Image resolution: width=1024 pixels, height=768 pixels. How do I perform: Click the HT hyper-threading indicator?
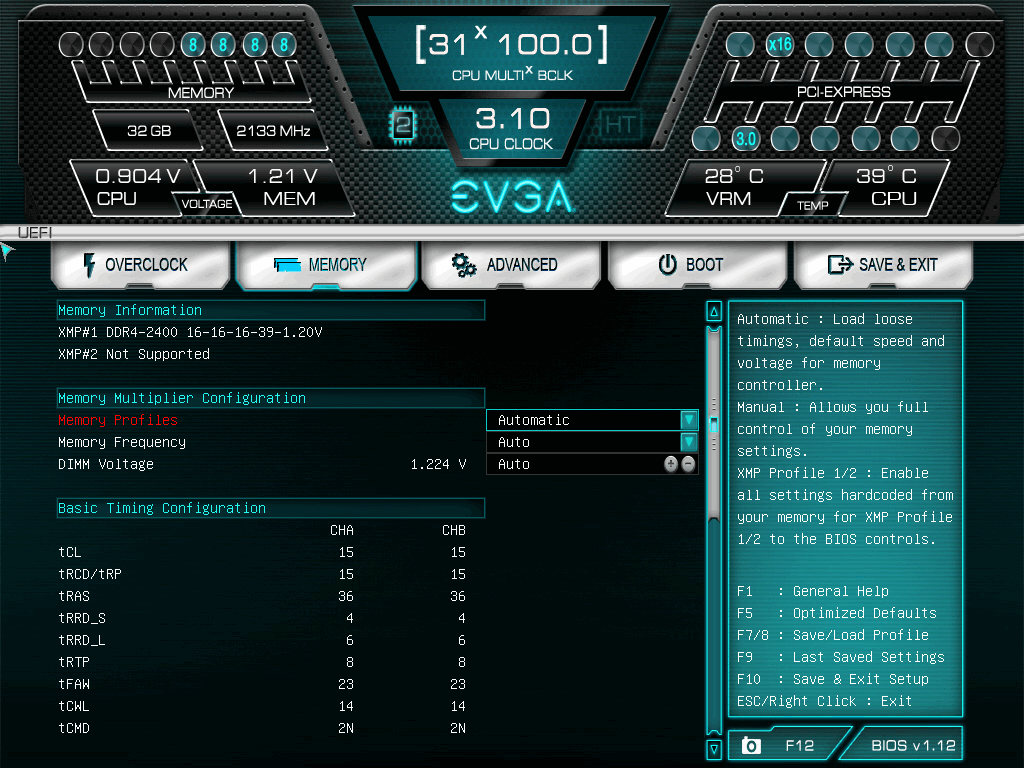pos(619,124)
